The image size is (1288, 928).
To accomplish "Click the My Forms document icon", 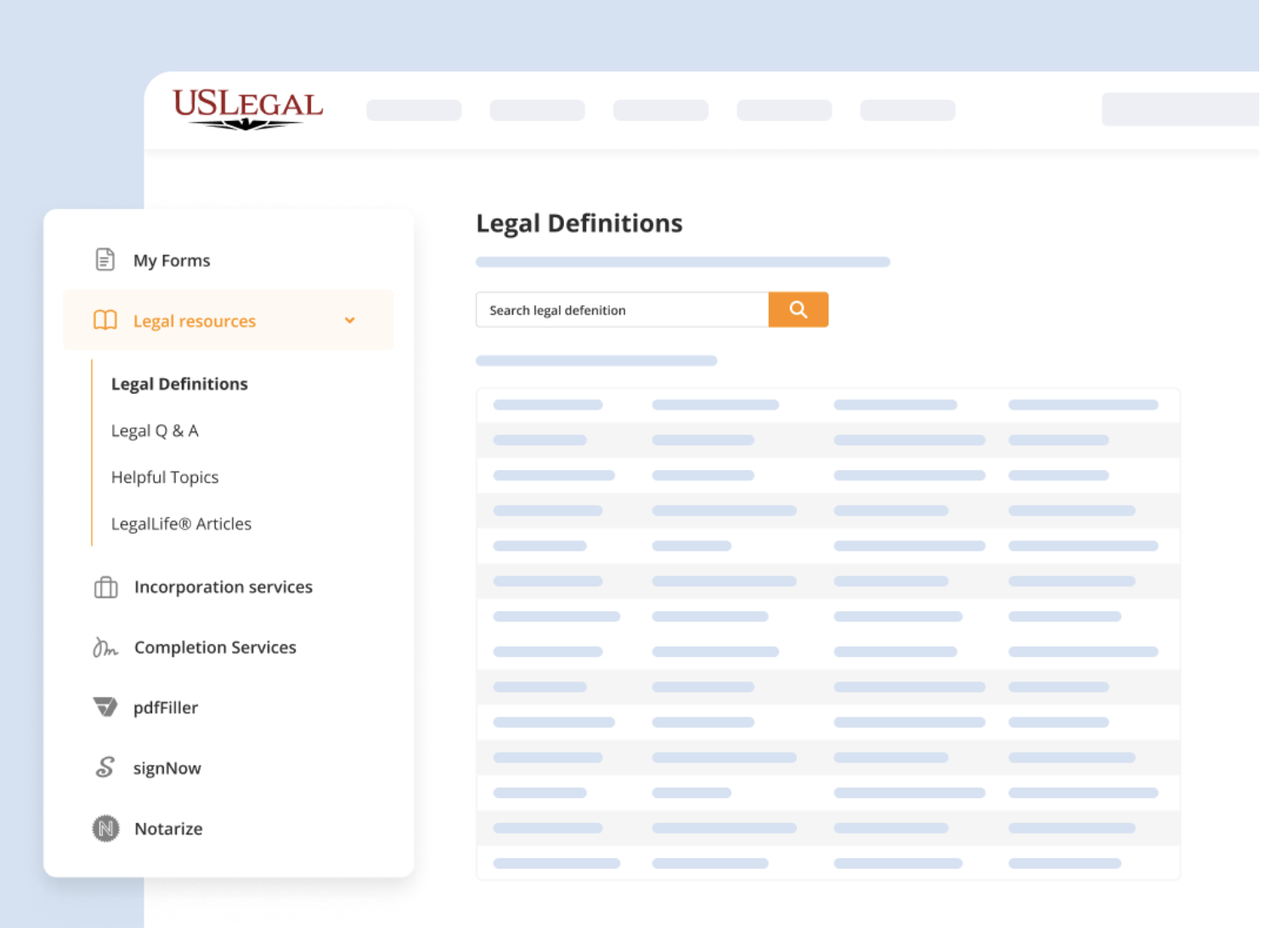I will 105,260.
